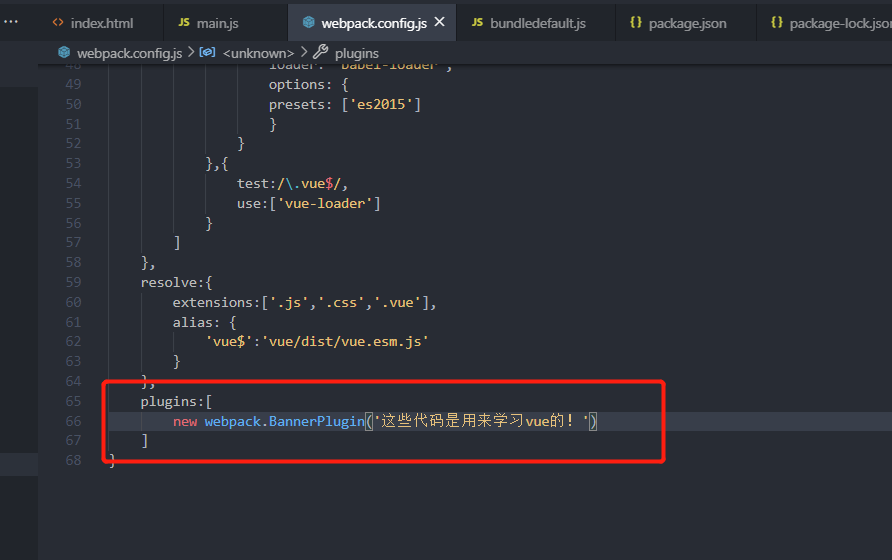Click the '.css' extension string

(x=341, y=303)
